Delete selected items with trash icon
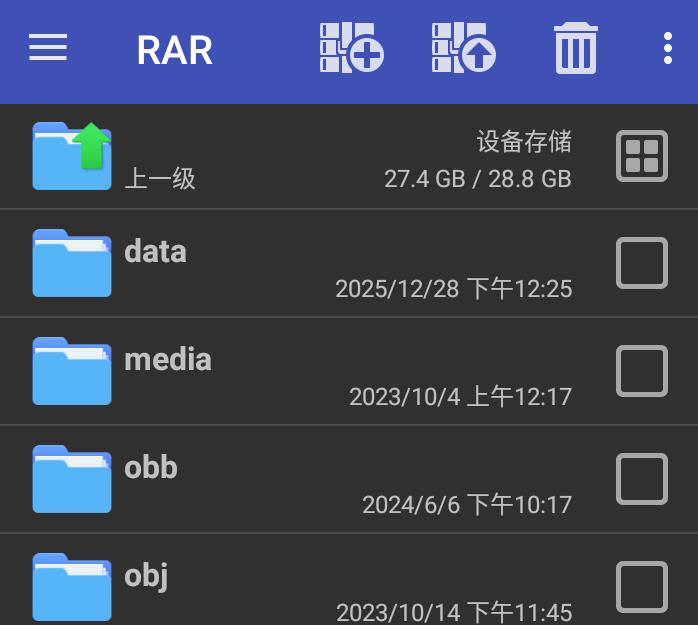The height and width of the screenshot is (625, 698). (x=576, y=49)
